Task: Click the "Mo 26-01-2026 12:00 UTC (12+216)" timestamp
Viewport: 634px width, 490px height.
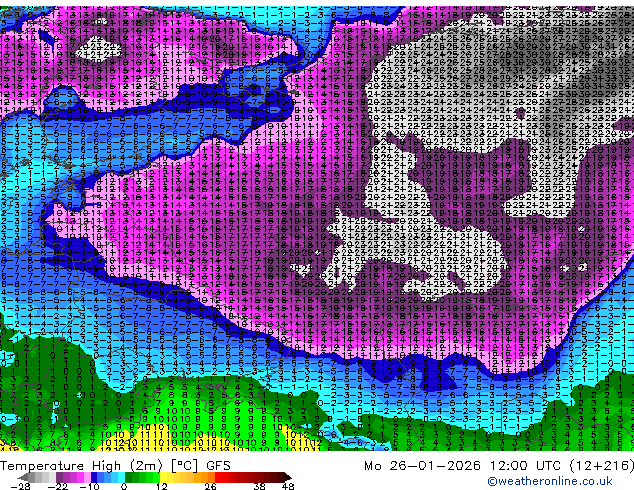Action: pyautogui.click(x=499, y=466)
